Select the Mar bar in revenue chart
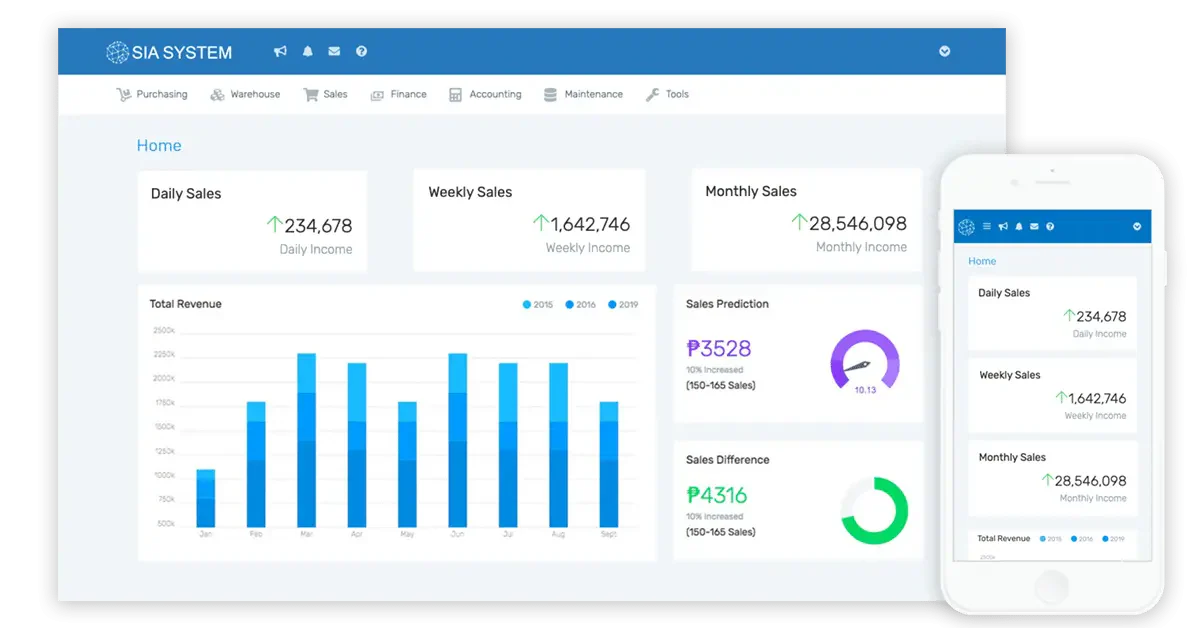This screenshot has width=1200, height=628. tap(306, 440)
